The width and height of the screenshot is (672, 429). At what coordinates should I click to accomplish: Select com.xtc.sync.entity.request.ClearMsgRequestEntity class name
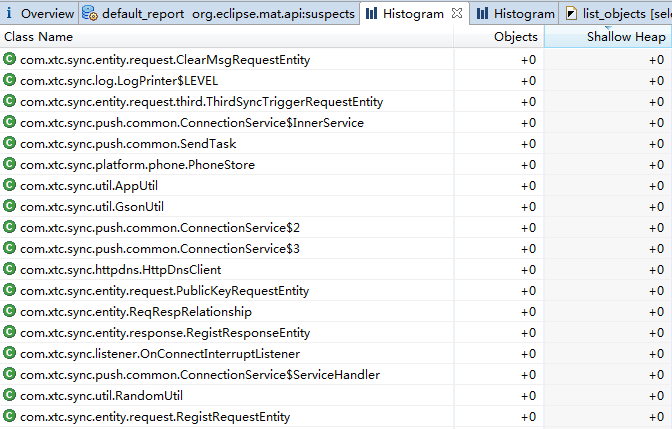[165, 60]
